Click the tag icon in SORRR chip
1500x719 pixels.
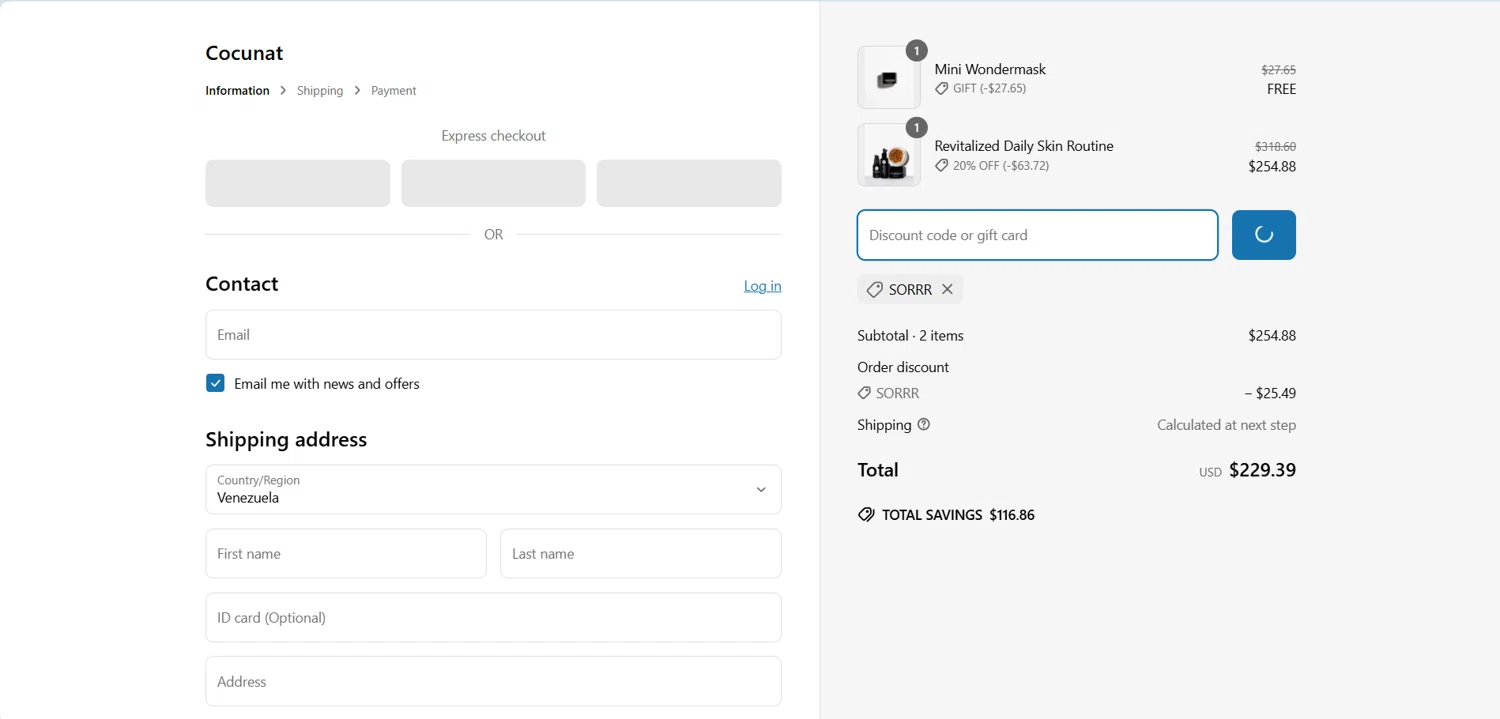874,289
